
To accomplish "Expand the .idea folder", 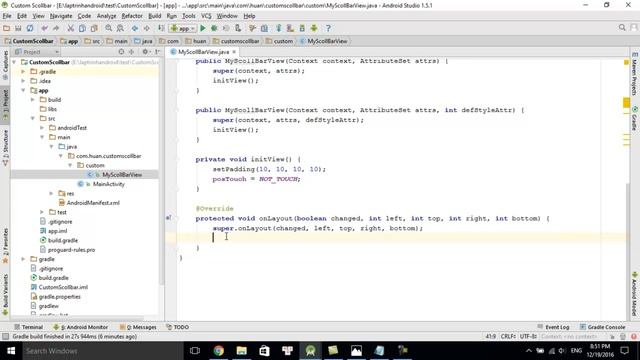I will 24,81.
